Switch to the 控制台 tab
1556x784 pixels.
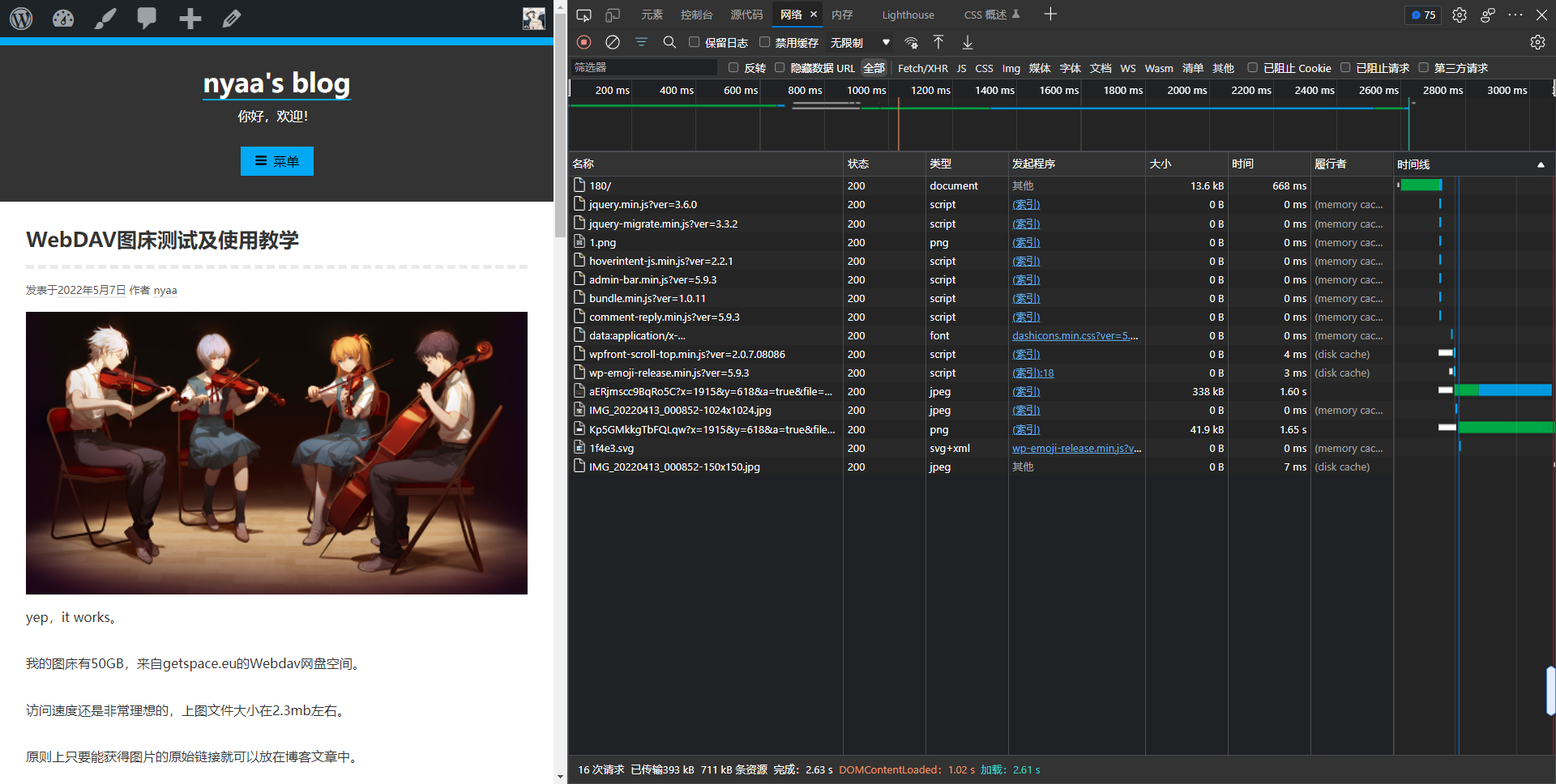[x=696, y=15]
